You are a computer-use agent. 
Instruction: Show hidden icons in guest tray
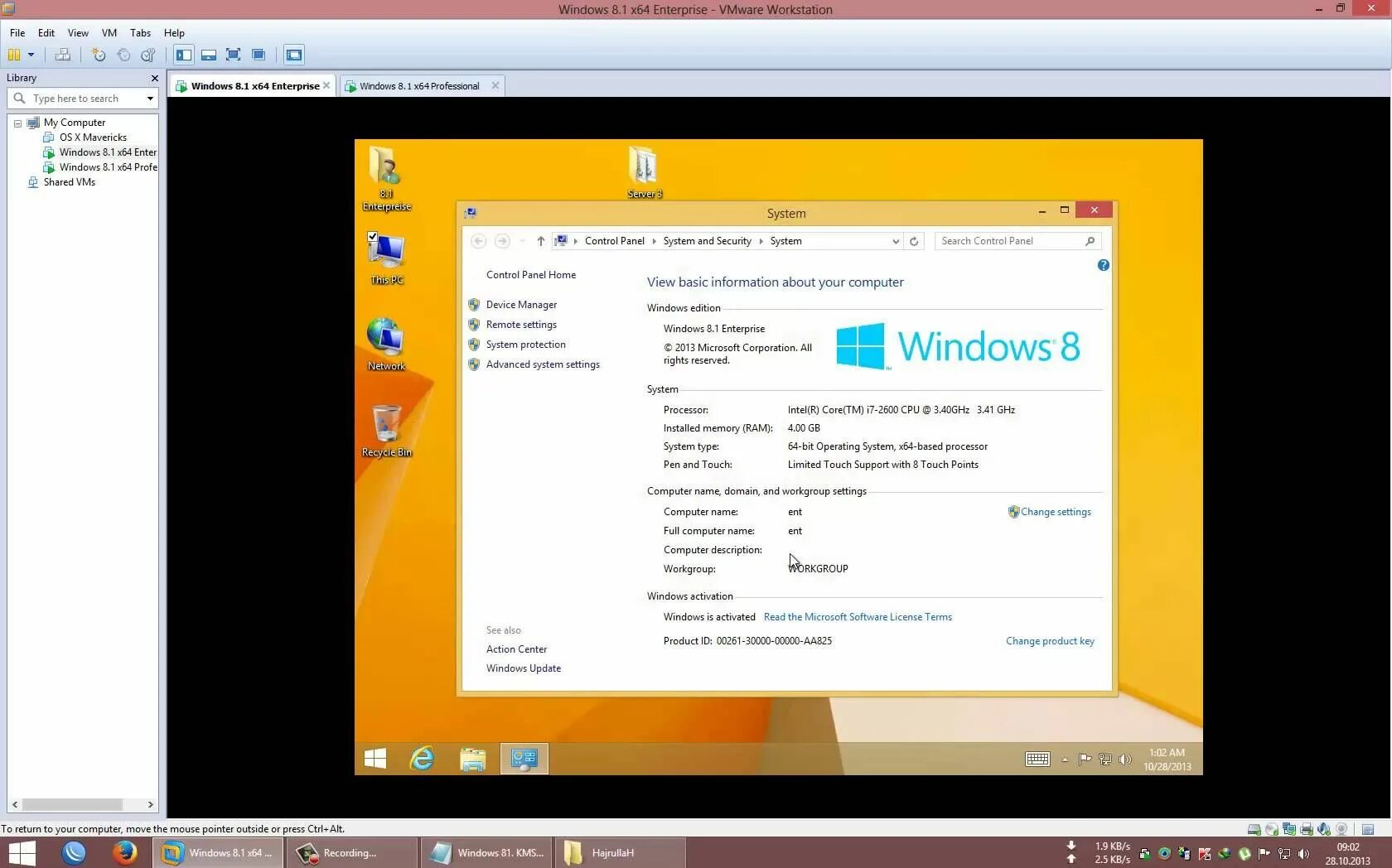click(1065, 759)
